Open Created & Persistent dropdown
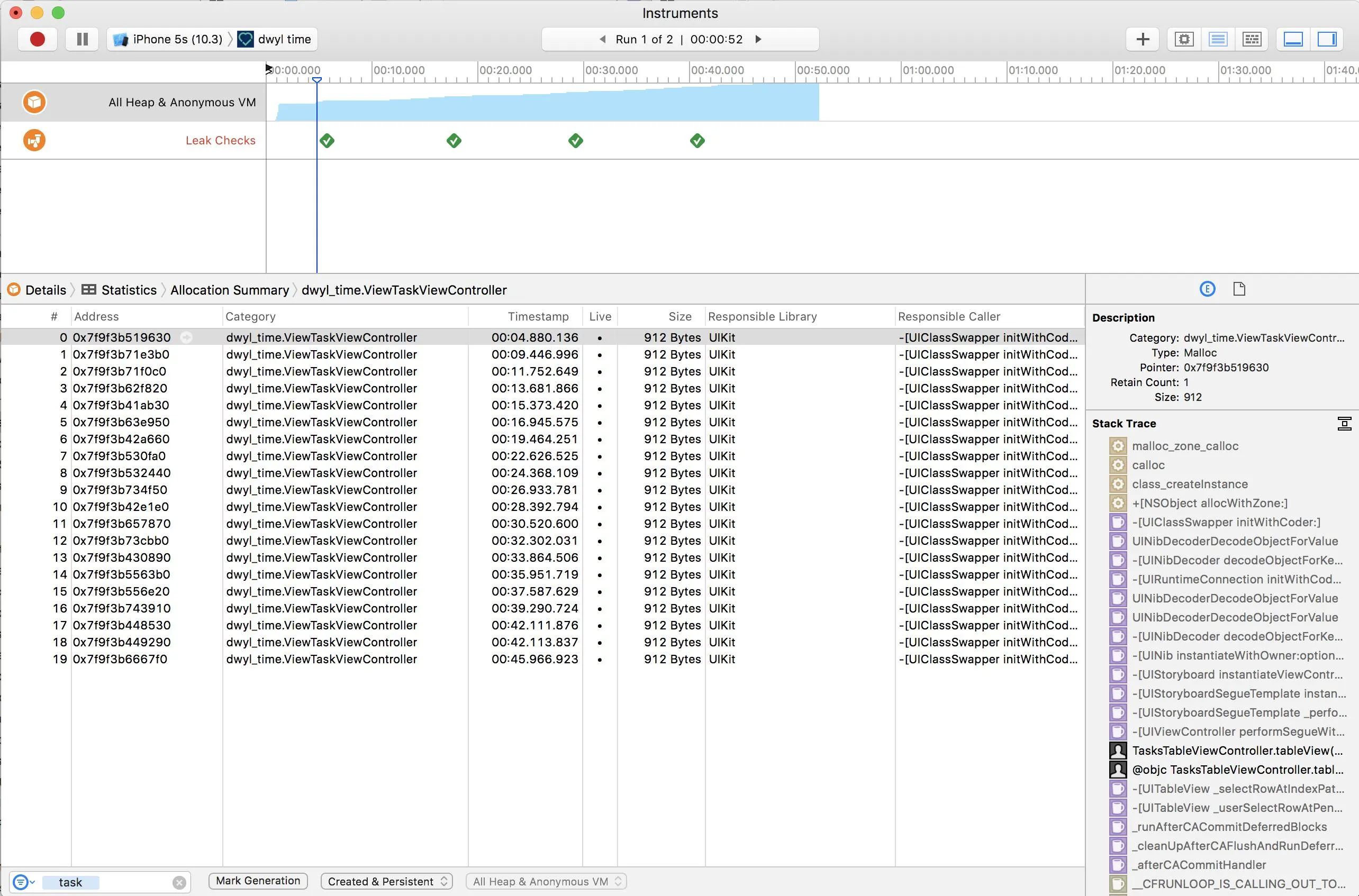Viewport: 1359px width, 896px height. click(x=386, y=881)
